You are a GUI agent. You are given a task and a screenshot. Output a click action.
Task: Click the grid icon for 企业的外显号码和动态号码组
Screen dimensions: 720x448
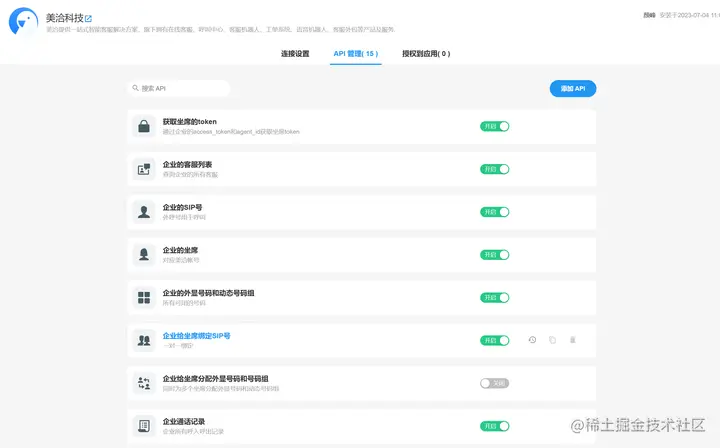click(x=144, y=297)
